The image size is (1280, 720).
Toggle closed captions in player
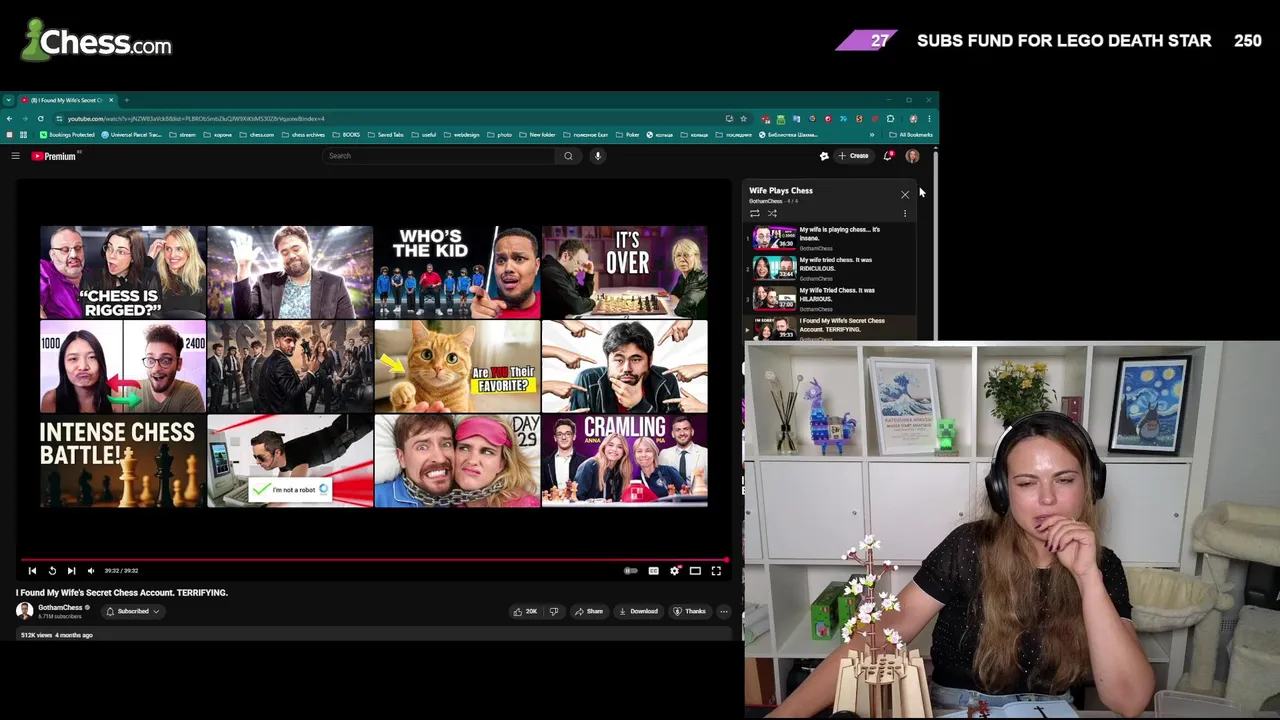(x=653, y=571)
